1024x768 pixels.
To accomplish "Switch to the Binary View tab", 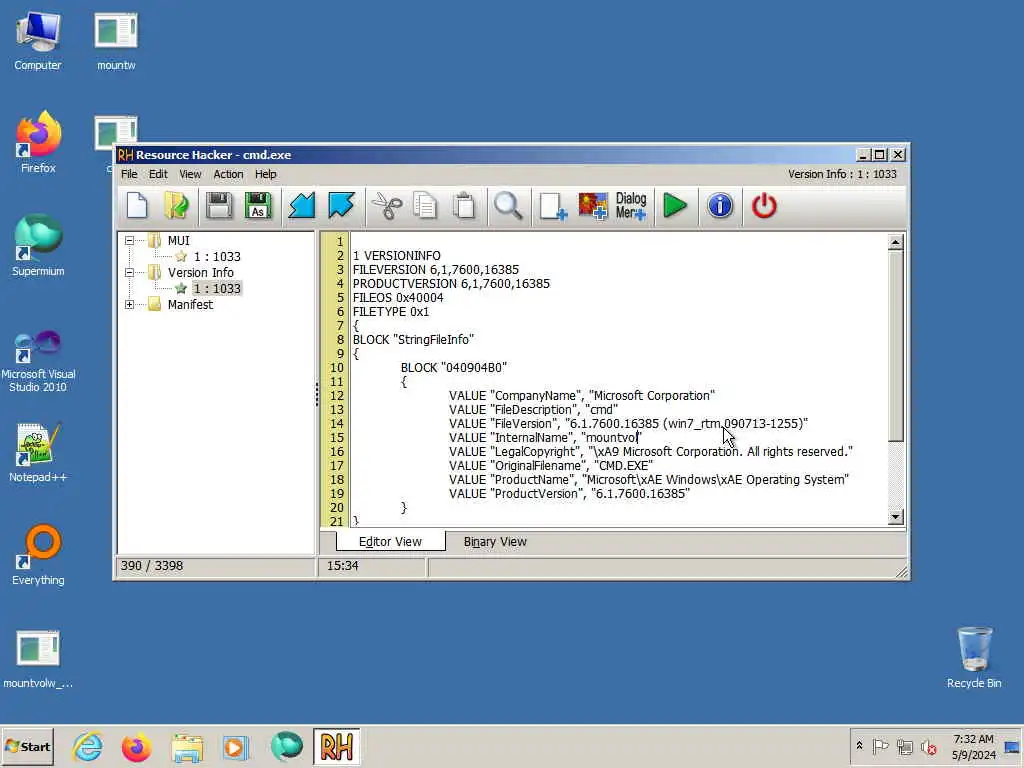I will [495, 542].
